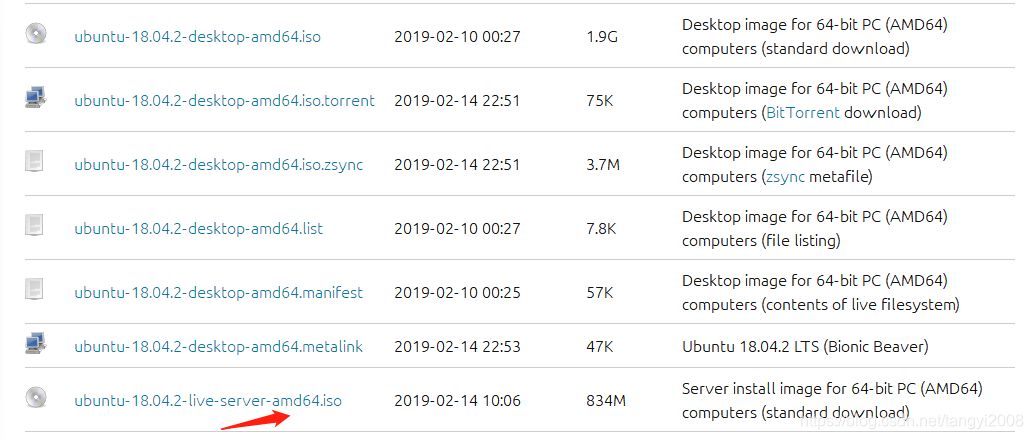Click the computer icon beside desktop-amd64.iso.torrent
This screenshot has width=1033, height=439.
(x=36, y=98)
